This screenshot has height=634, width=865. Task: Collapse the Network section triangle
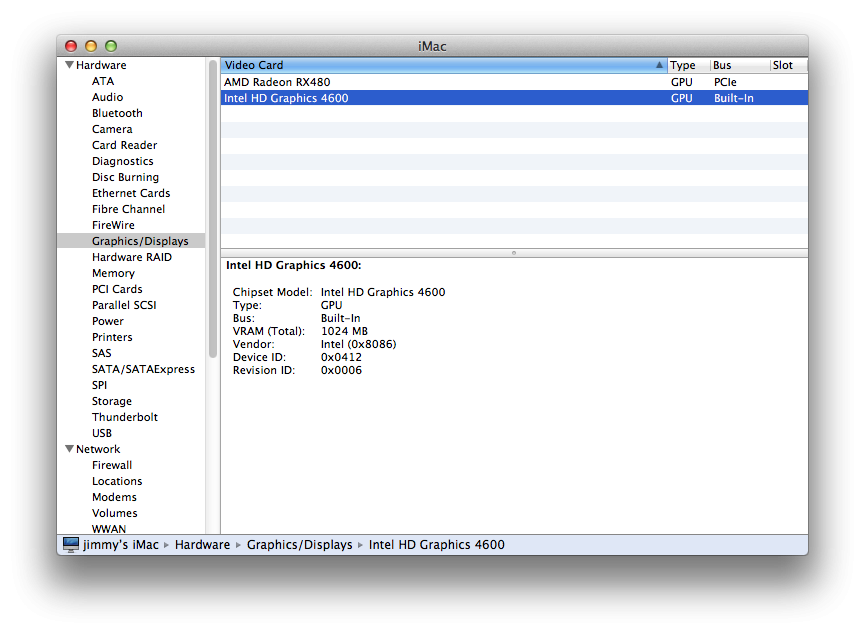click(70, 449)
